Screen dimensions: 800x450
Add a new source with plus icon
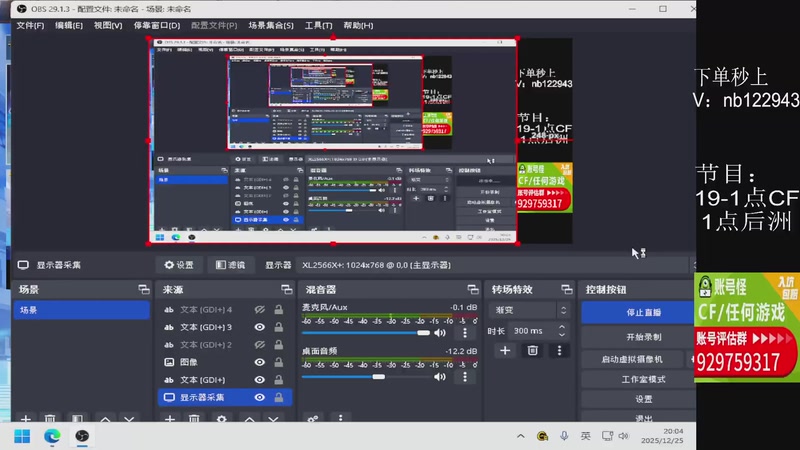[170, 419]
